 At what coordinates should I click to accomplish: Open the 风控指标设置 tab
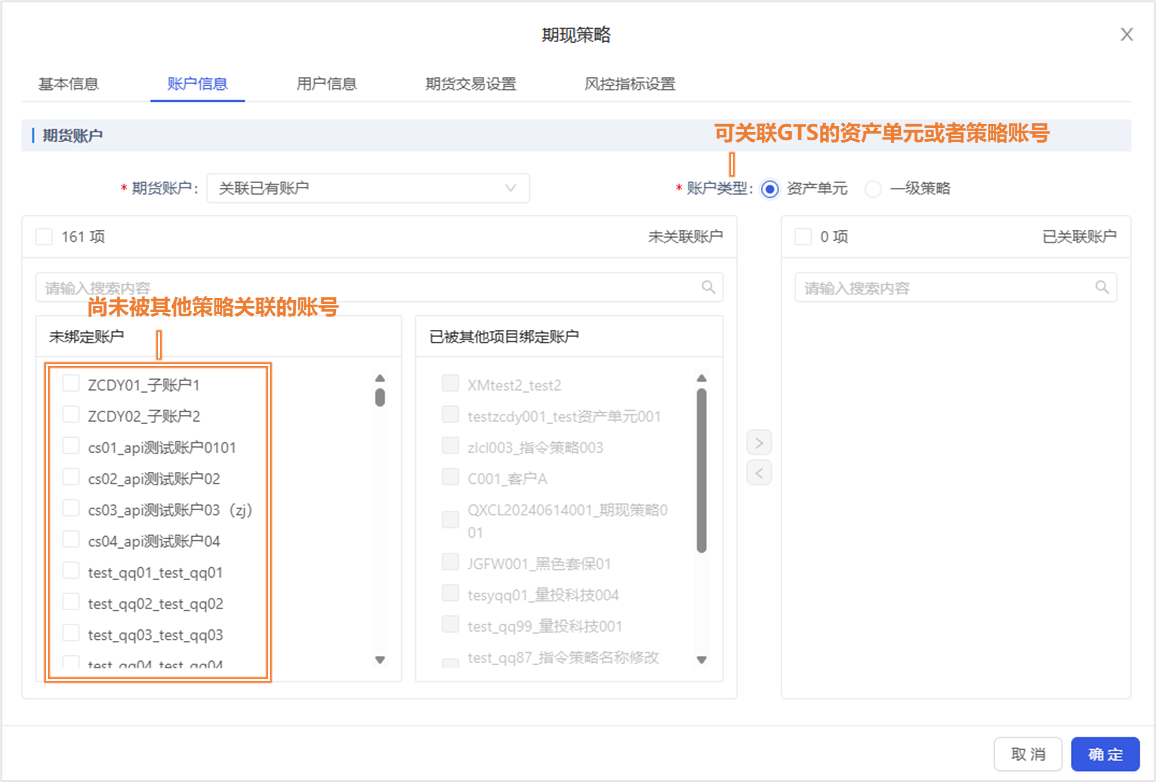coord(629,84)
